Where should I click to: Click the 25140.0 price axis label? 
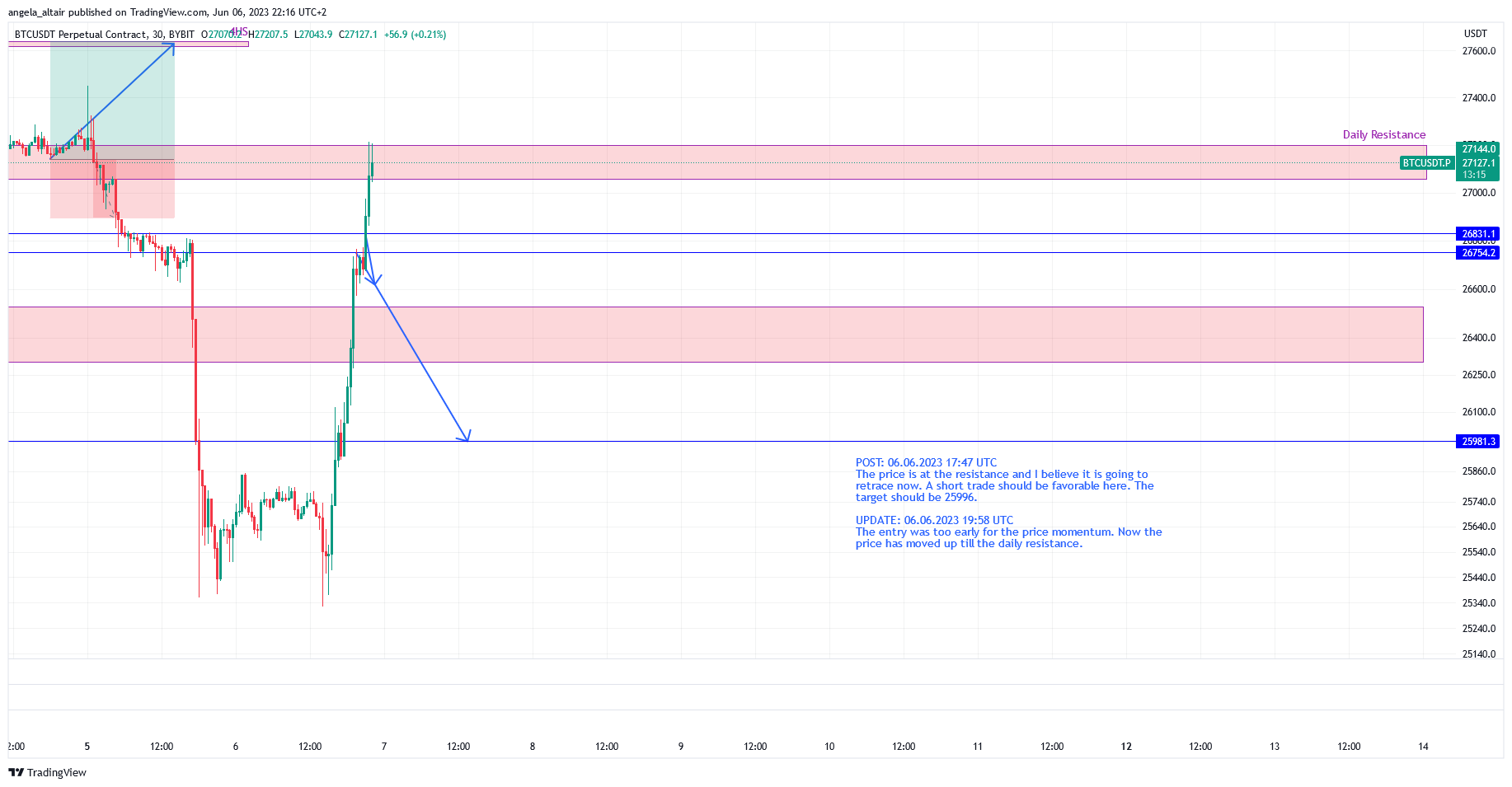(x=1478, y=654)
